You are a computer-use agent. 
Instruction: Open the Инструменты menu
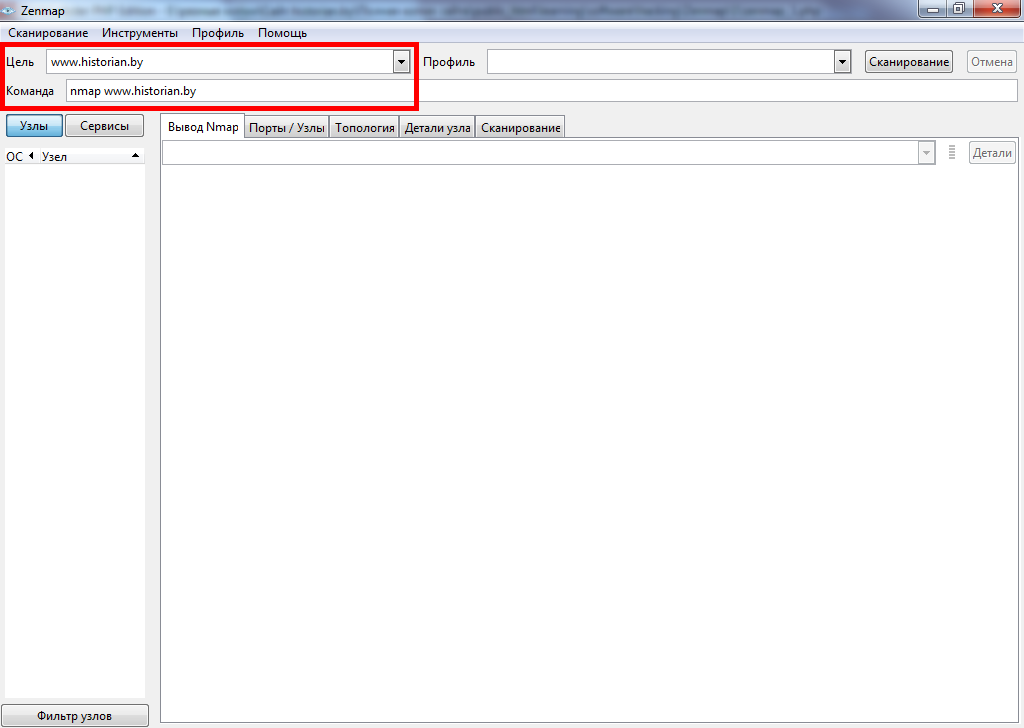[x=140, y=33]
